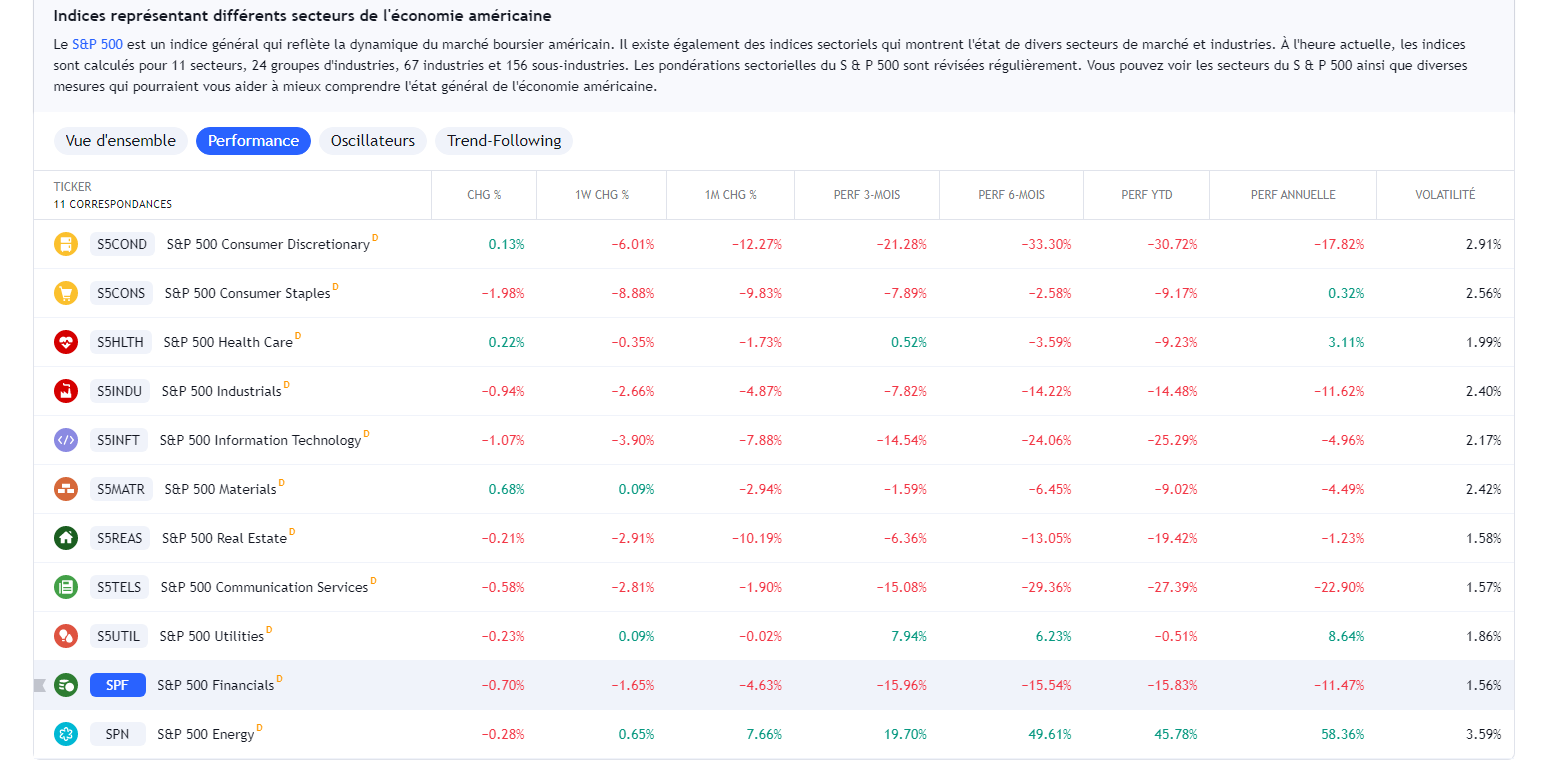This screenshot has height=773, width=1553.
Task: Sort by VOLATILITÉ column header
Action: pyautogui.click(x=1445, y=195)
